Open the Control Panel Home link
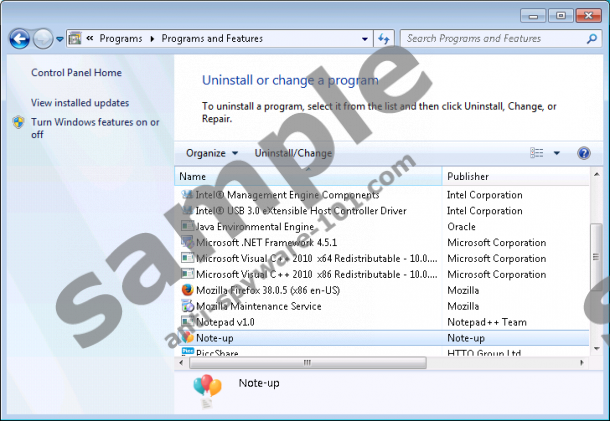The image size is (610, 421). [x=76, y=73]
